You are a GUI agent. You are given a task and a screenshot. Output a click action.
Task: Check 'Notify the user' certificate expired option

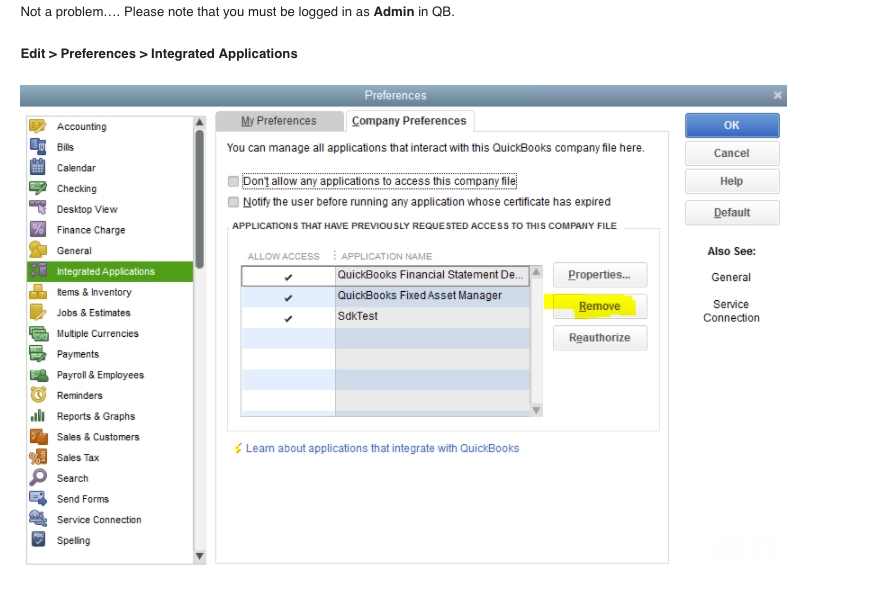click(x=233, y=202)
